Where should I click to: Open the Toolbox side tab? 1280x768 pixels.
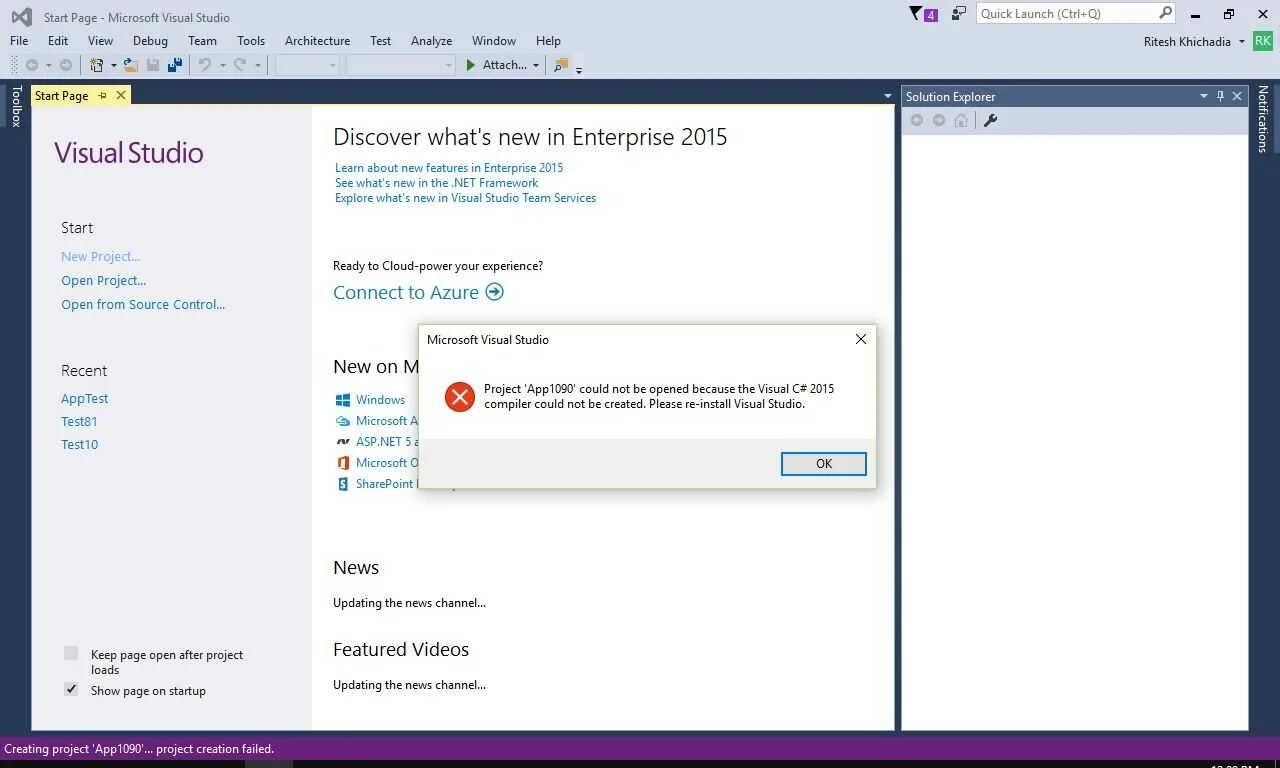tap(15, 106)
